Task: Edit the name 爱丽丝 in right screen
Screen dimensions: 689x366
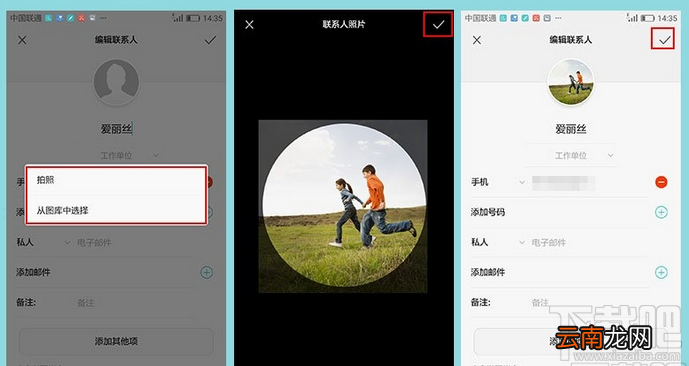Action: tap(570, 129)
